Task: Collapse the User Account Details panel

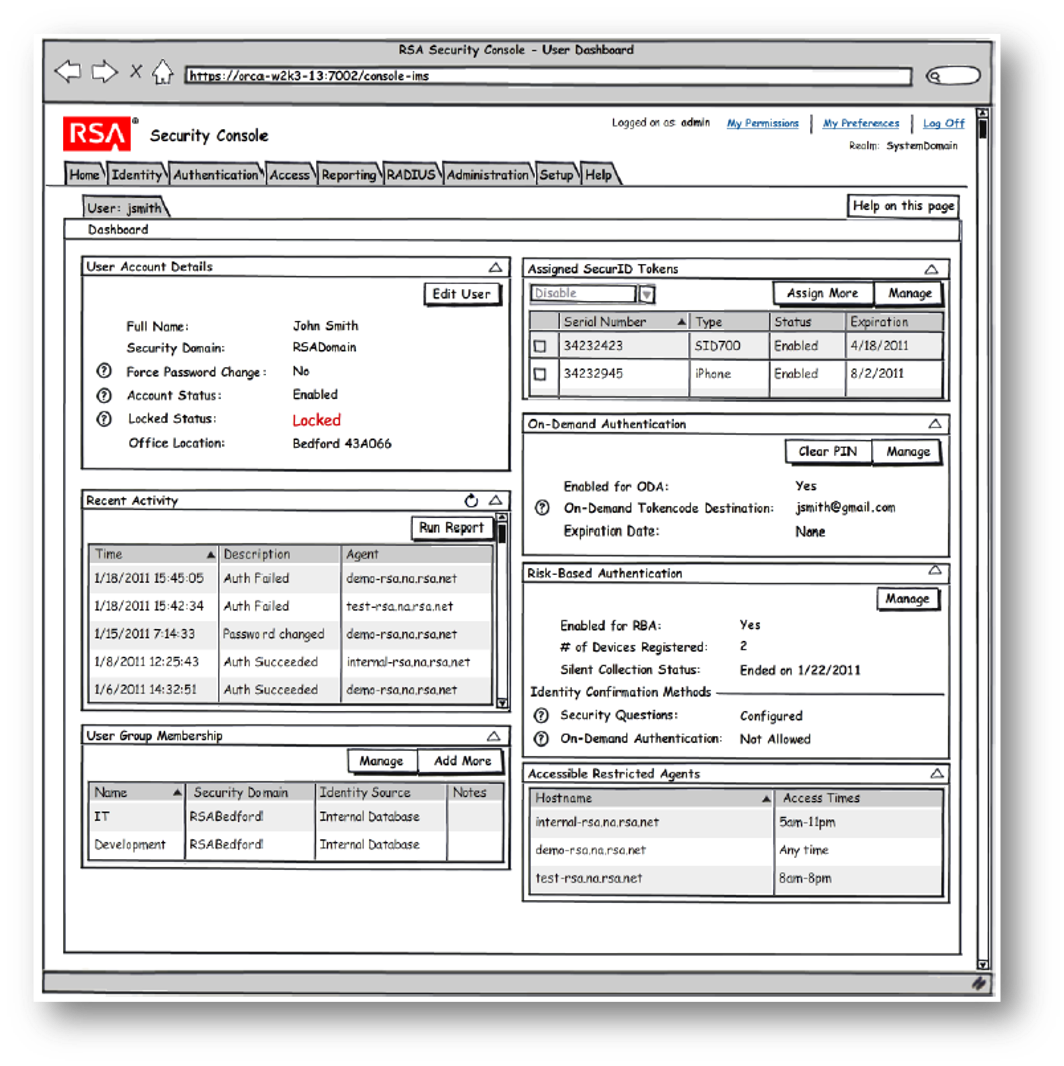Action: coord(495,267)
